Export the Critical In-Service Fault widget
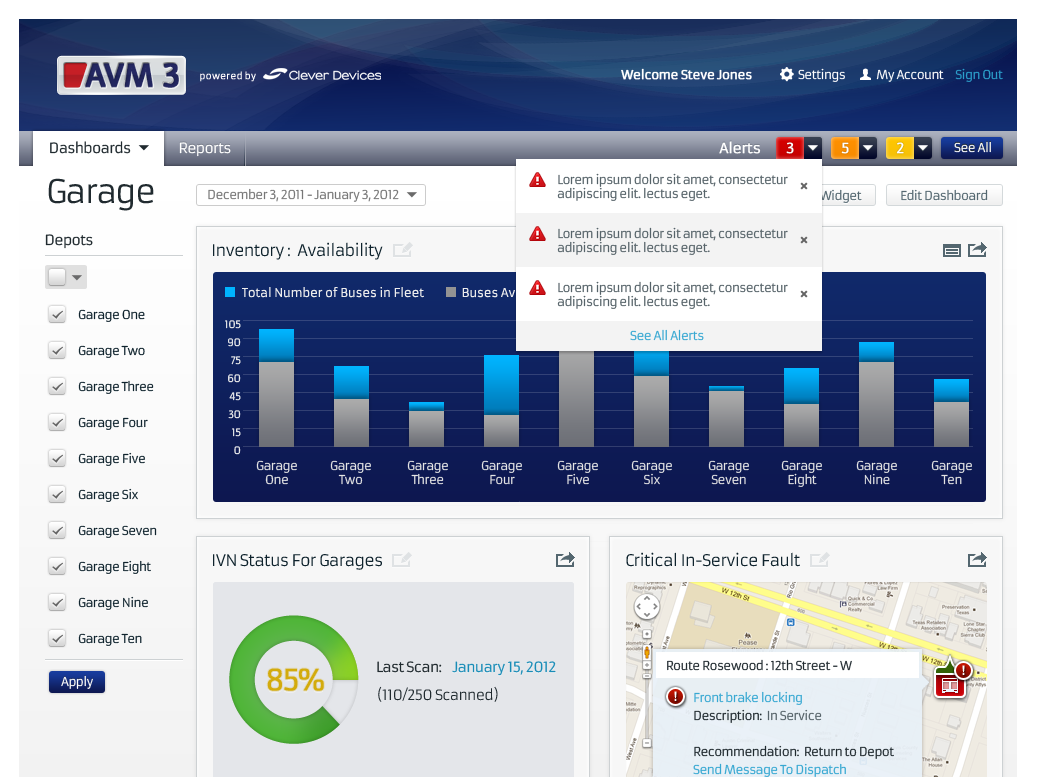The width and height of the screenshot is (1037, 777). [x=977, y=560]
